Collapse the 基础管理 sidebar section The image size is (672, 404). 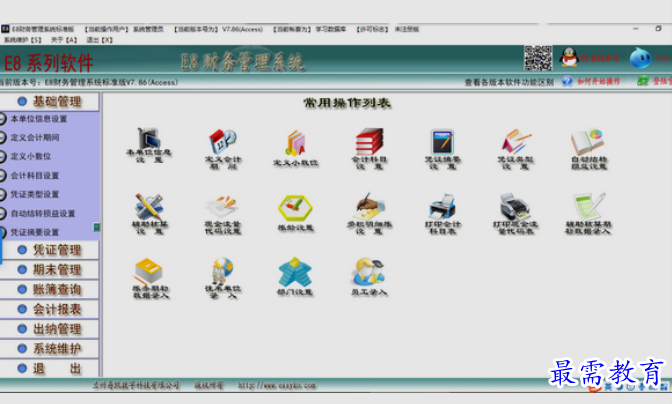[49, 102]
